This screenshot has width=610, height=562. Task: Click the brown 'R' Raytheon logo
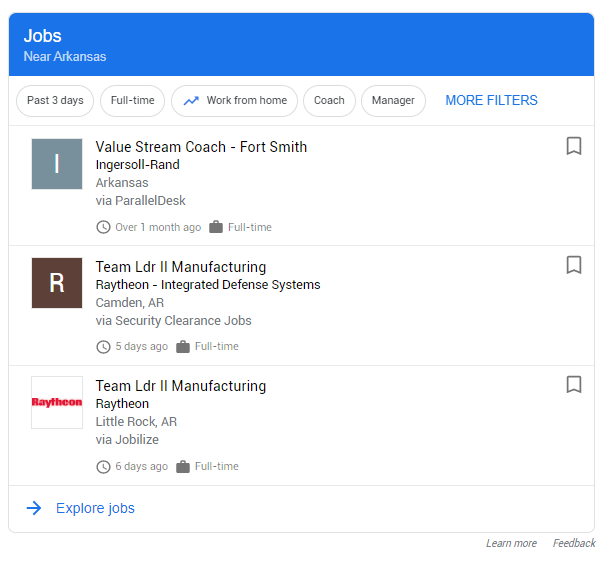[57, 283]
